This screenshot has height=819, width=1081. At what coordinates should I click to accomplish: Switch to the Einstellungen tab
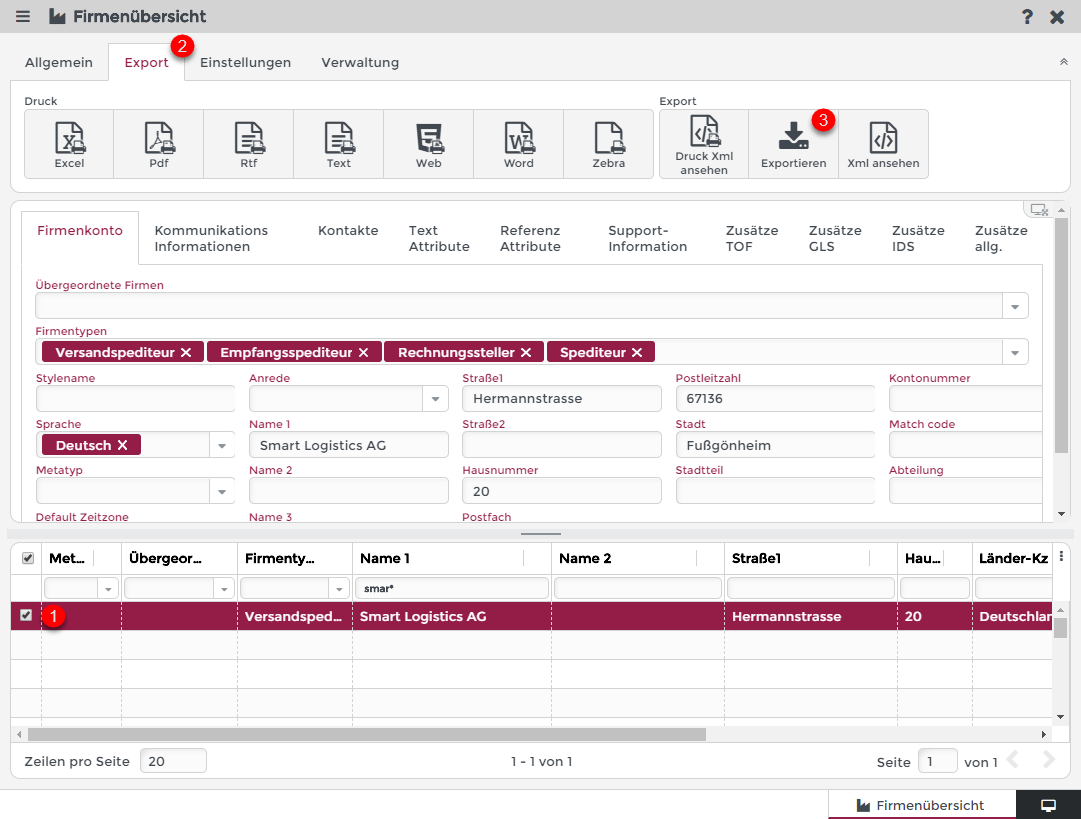tap(245, 62)
